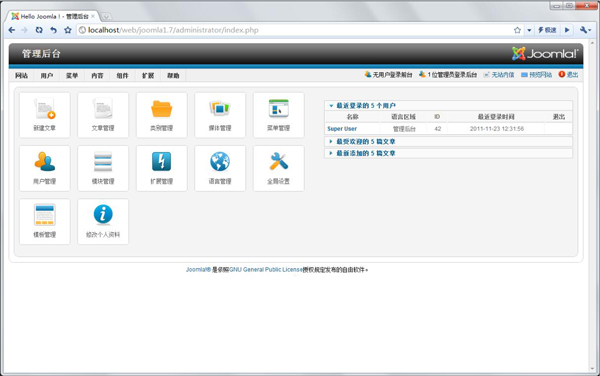Close the Hello Joomla! tab
Image resolution: width=600 pixels, height=376 pixels.
click(93, 16)
